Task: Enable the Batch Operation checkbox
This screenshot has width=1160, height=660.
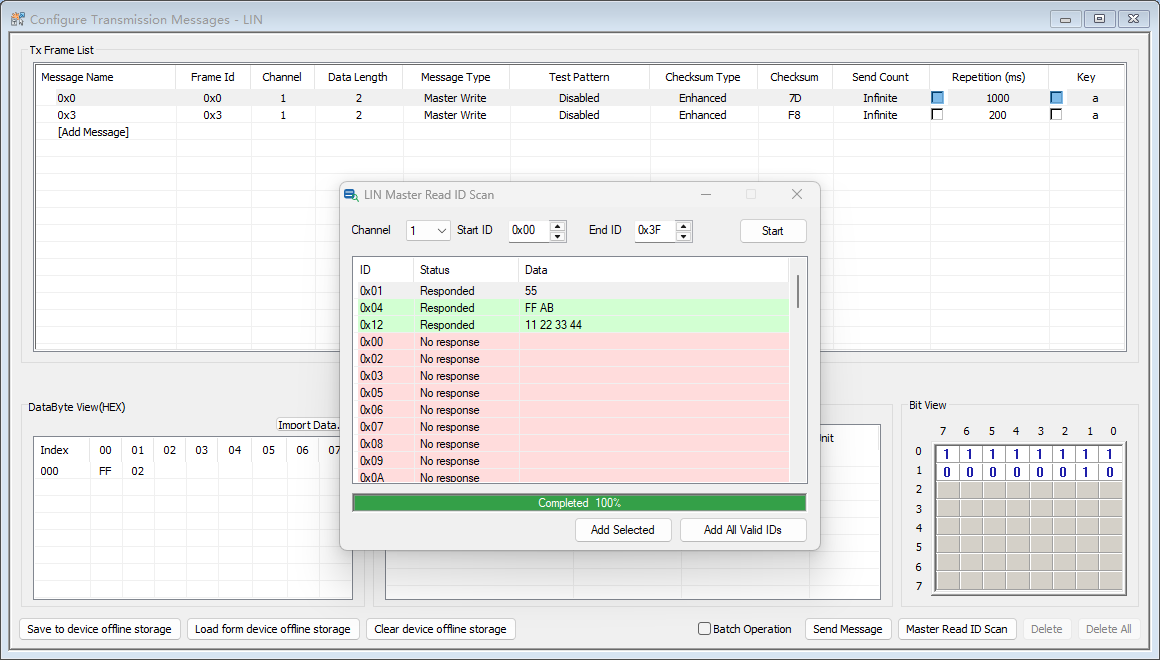Action: (x=704, y=628)
